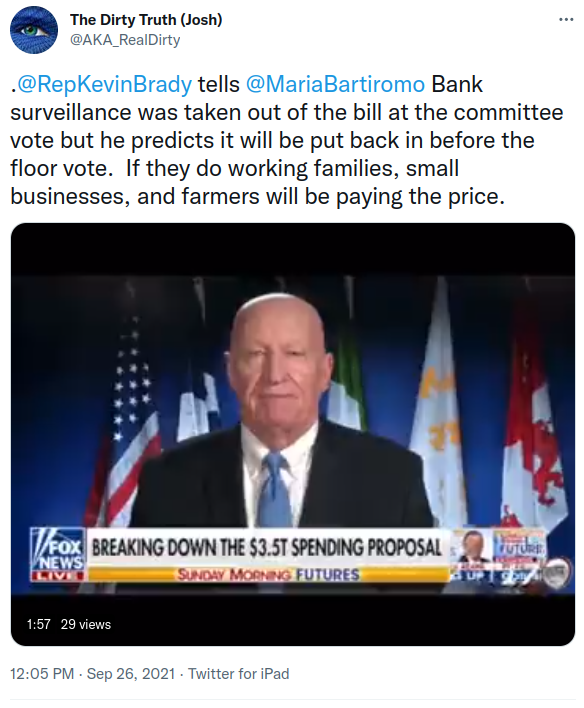This screenshot has width=584, height=708.
Task: Open the 12:05 PM timestamp link
Action: coord(42,674)
